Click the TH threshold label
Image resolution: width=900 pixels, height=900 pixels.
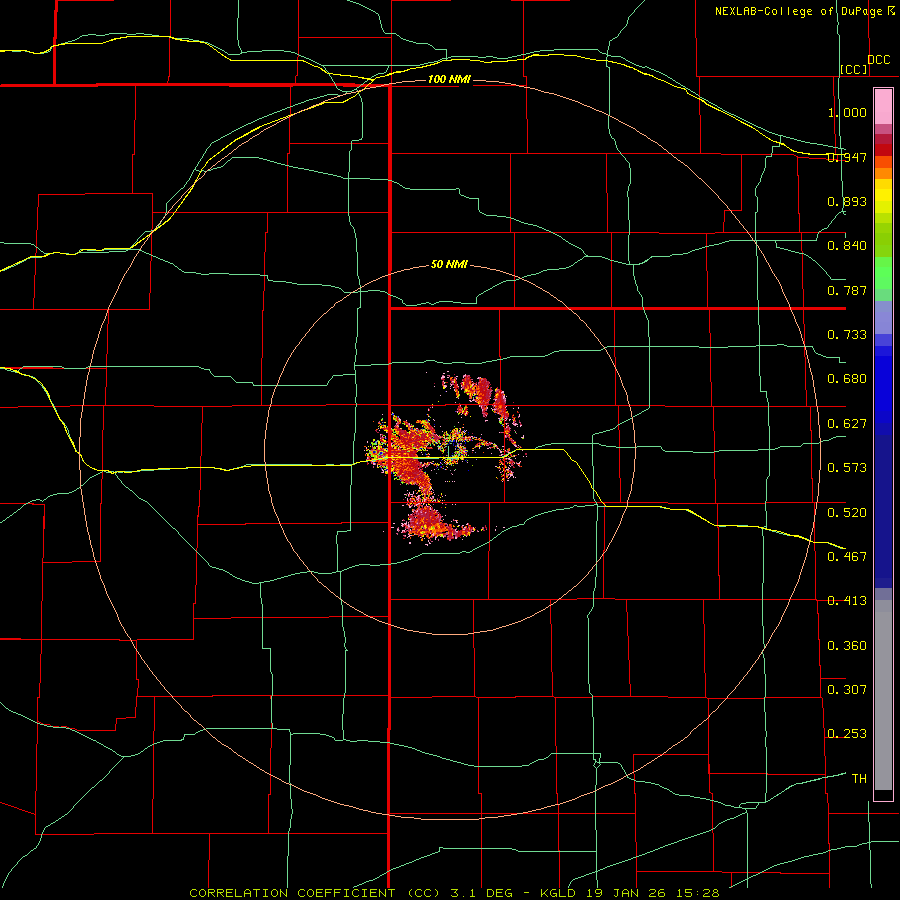pyautogui.click(x=859, y=778)
